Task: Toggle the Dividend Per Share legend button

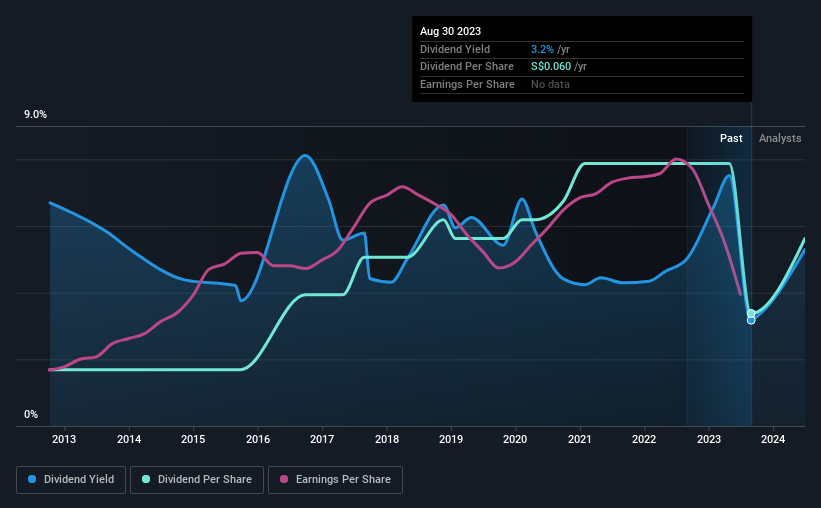Action: 197,480
